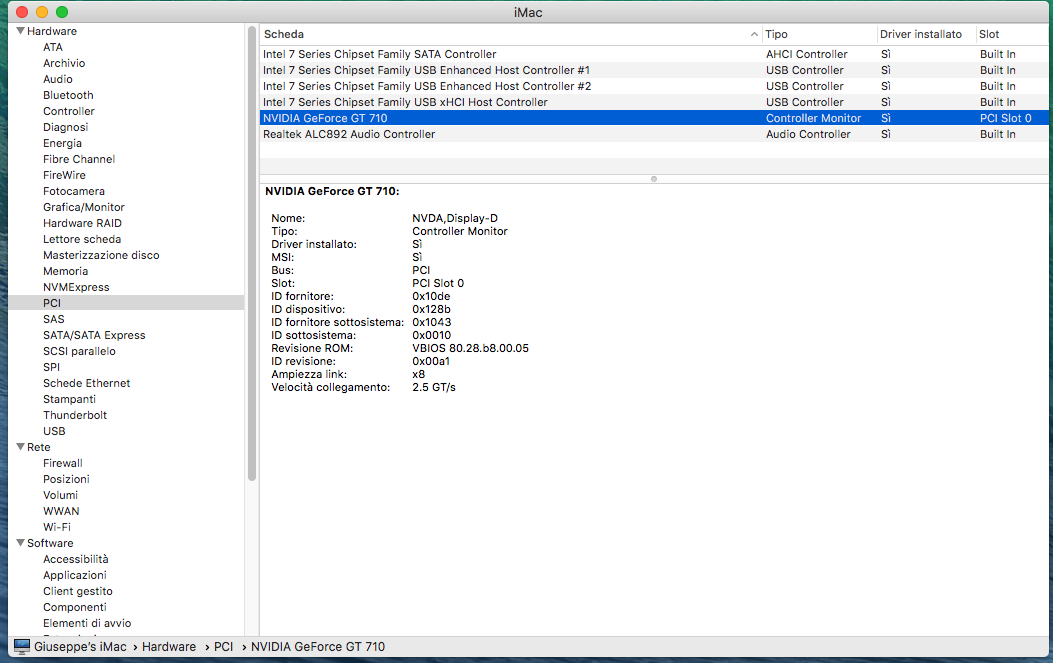Click Hardware in the path bar
Viewport: 1053px width, 663px height.
(x=169, y=647)
